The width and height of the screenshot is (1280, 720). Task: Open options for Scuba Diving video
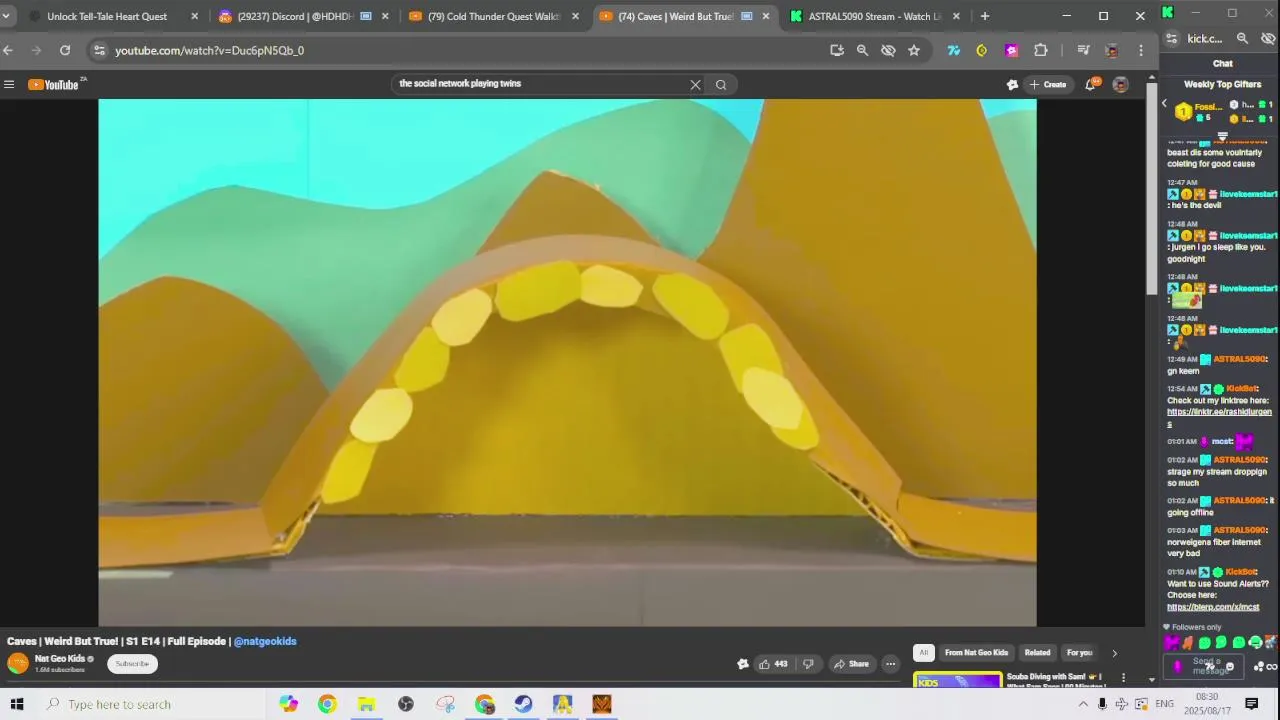pyautogui.click(x=1123, y=678)
